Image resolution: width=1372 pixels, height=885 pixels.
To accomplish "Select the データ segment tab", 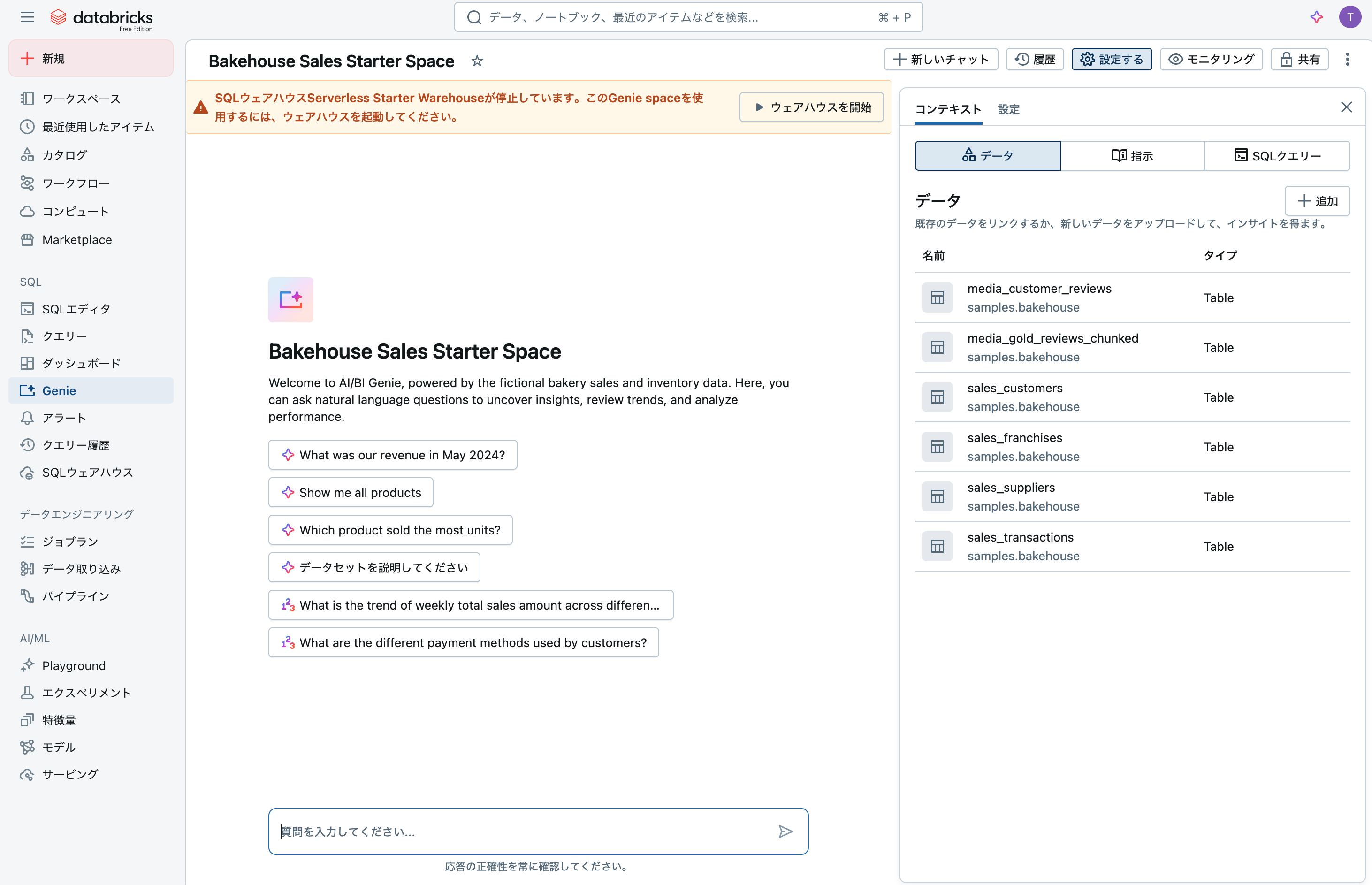I will tap(988, 156).
